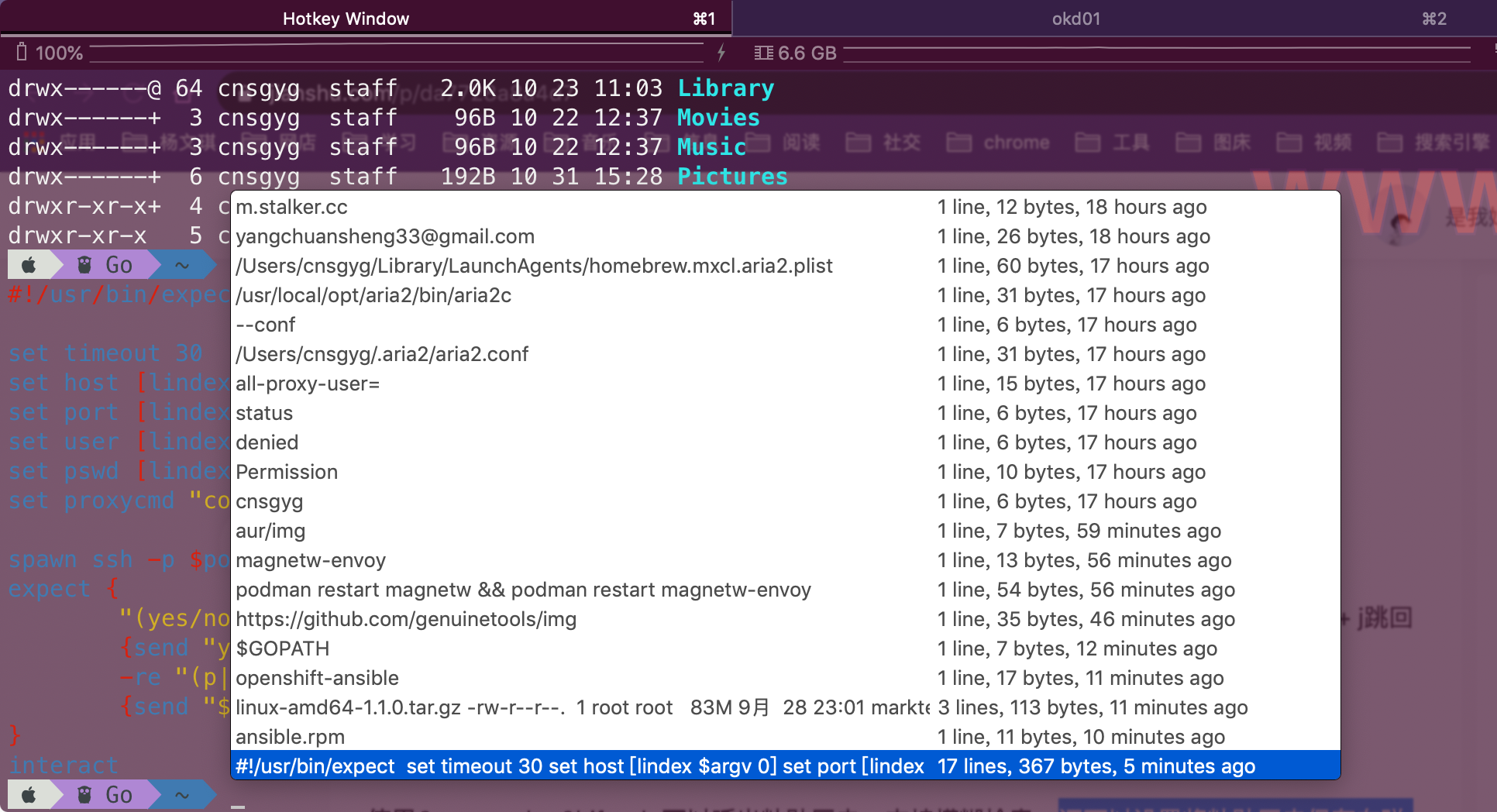Screen dimensions: 1497x812
Task: Select the status clipboard entry
Action: [786, 413]
